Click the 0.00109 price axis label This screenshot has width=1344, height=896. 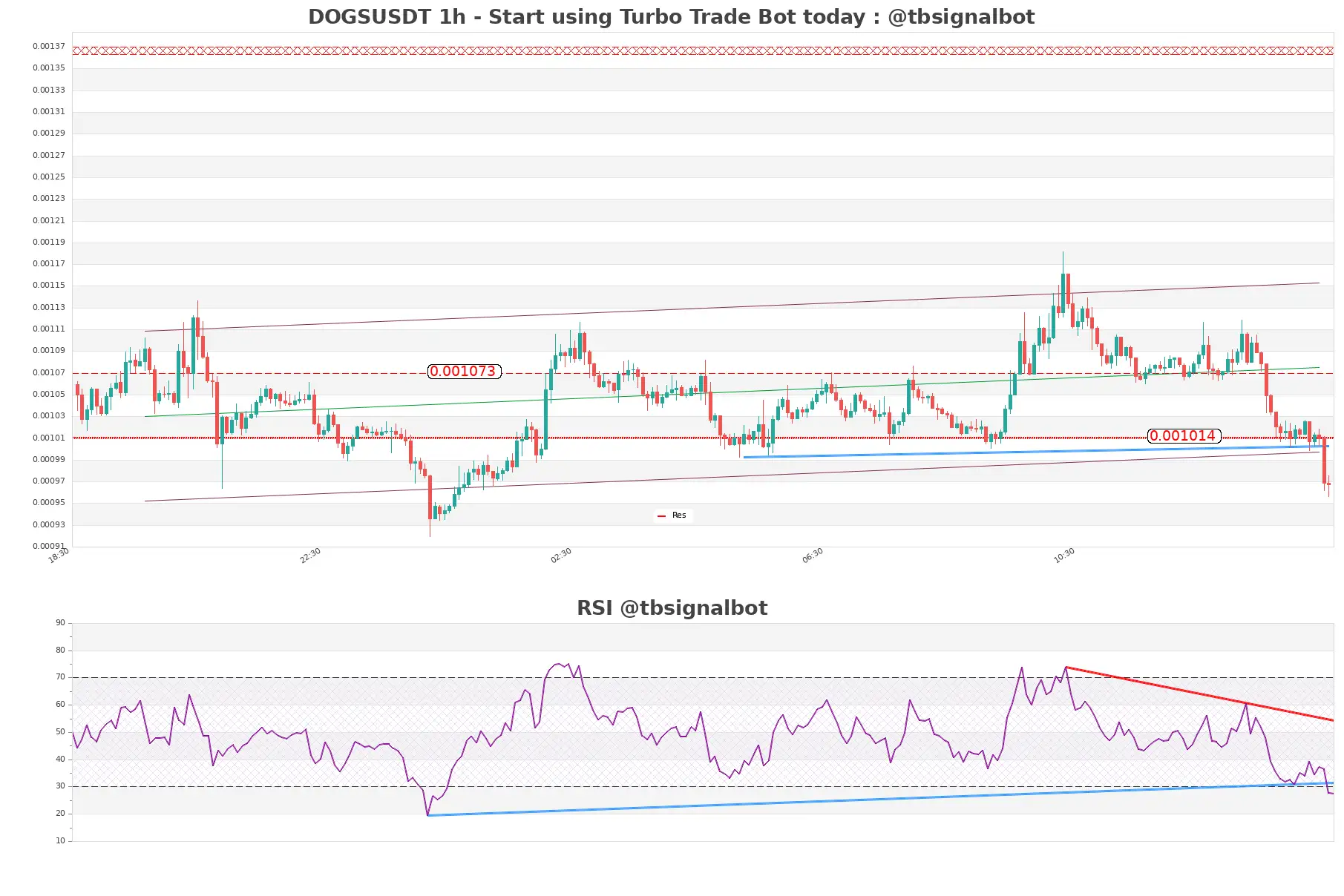[48, 350]
